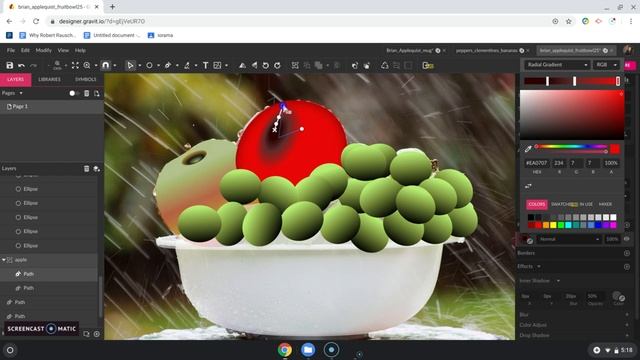This screenshot has width=640, height=360.
Task: Pick a color with the eyedropper
Action: coord(528,149)
